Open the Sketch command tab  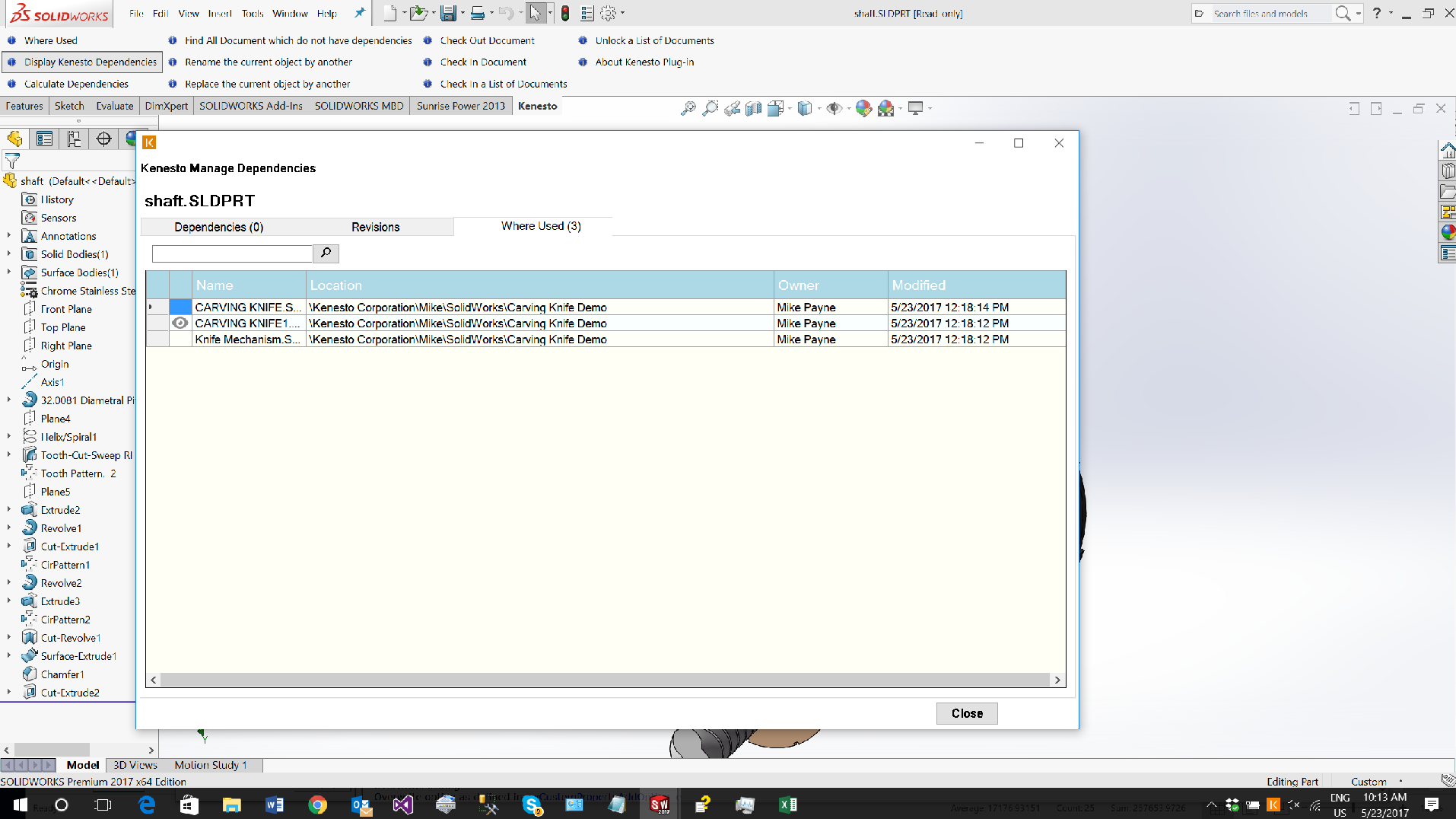click(x=69, y=106)
